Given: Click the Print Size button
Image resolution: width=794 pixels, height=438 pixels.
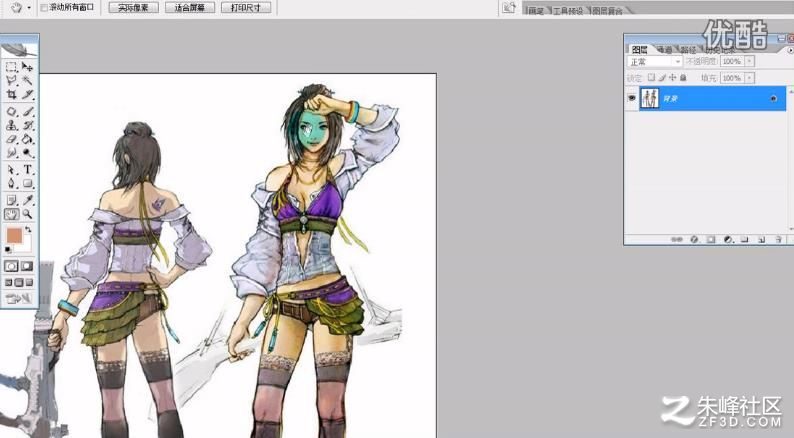Looking at the screenshot, I should [x=246, y=8].
